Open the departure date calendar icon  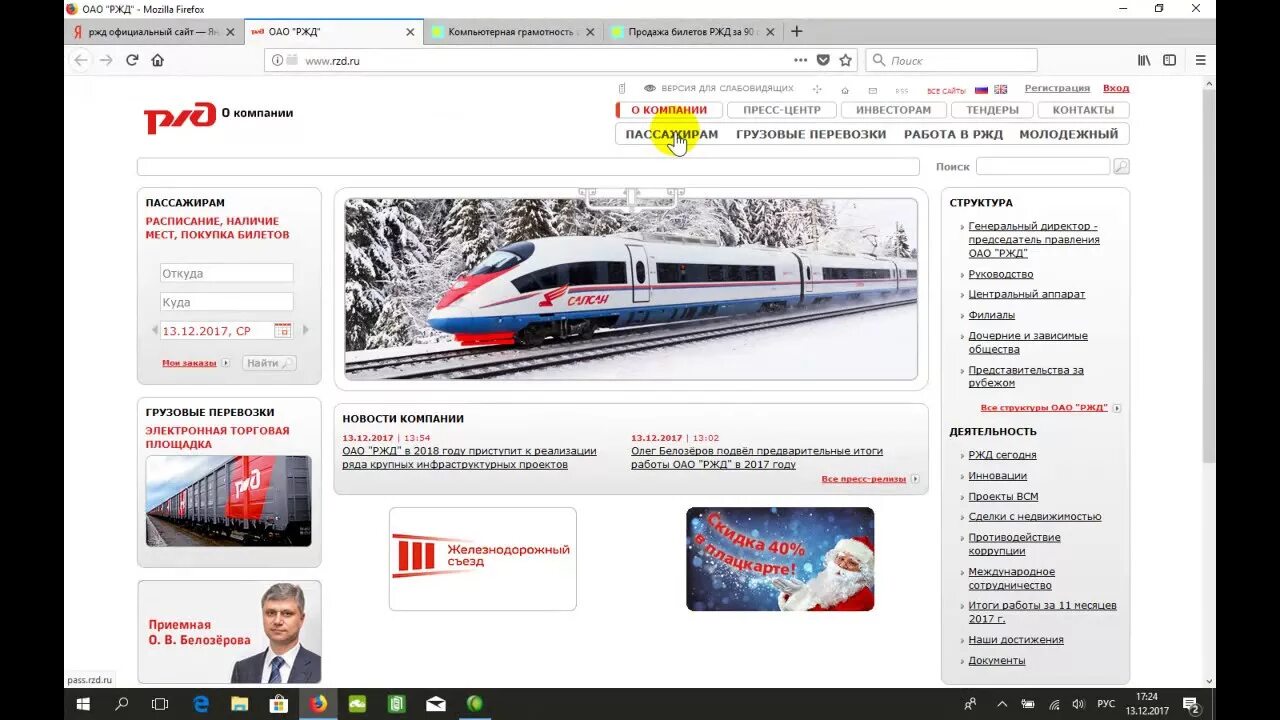[x=283, y=330]
